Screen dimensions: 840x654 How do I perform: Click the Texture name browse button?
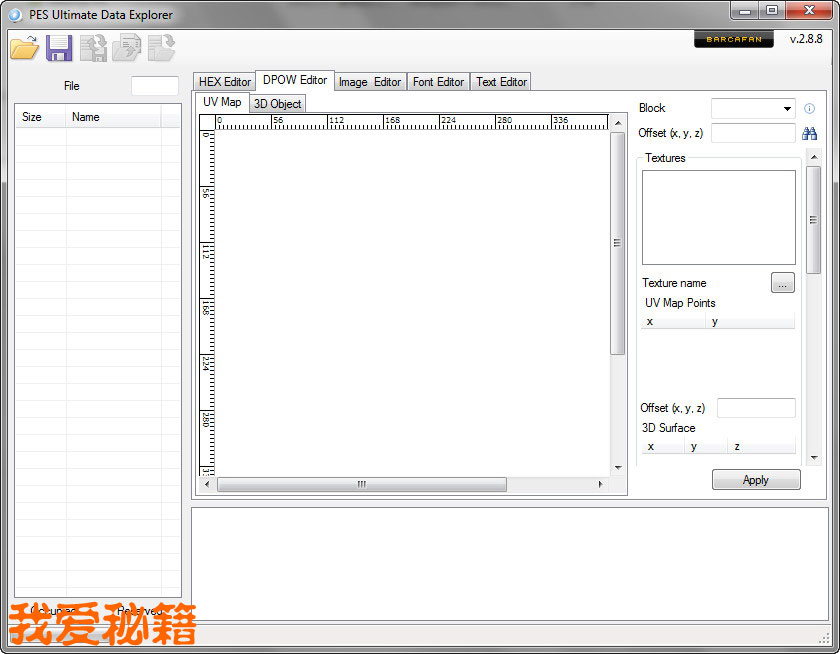pos(783,283)
